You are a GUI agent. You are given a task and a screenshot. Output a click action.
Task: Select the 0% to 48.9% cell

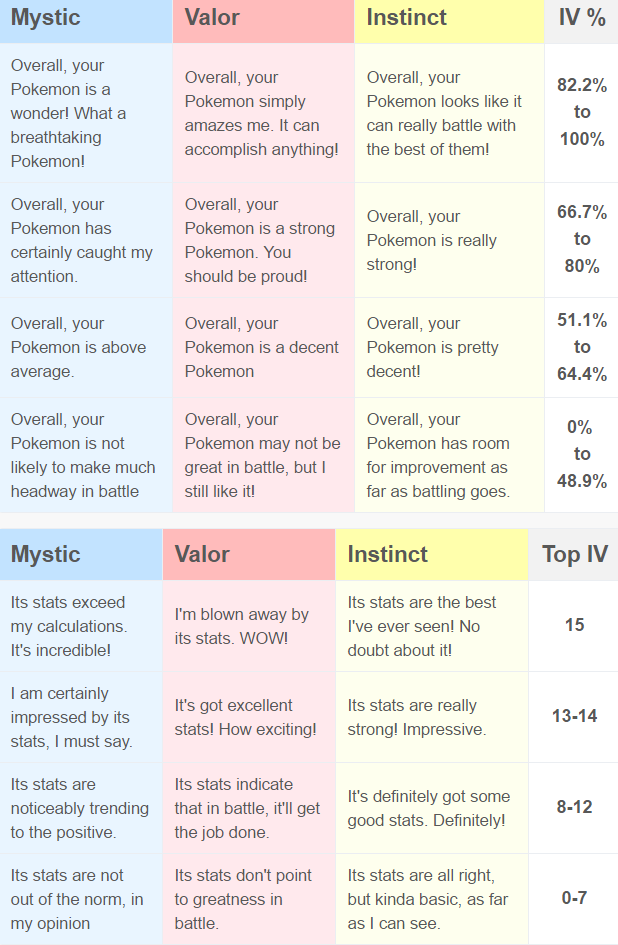point(581,455)
